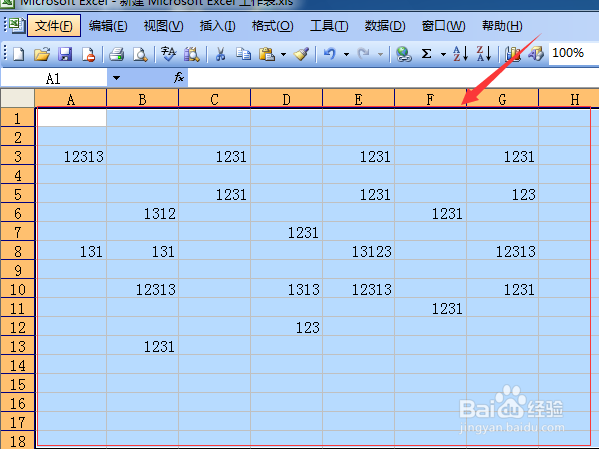Select cell G5 containing 123
Screen dimensions: 599x449
click(x=502, y=194)
